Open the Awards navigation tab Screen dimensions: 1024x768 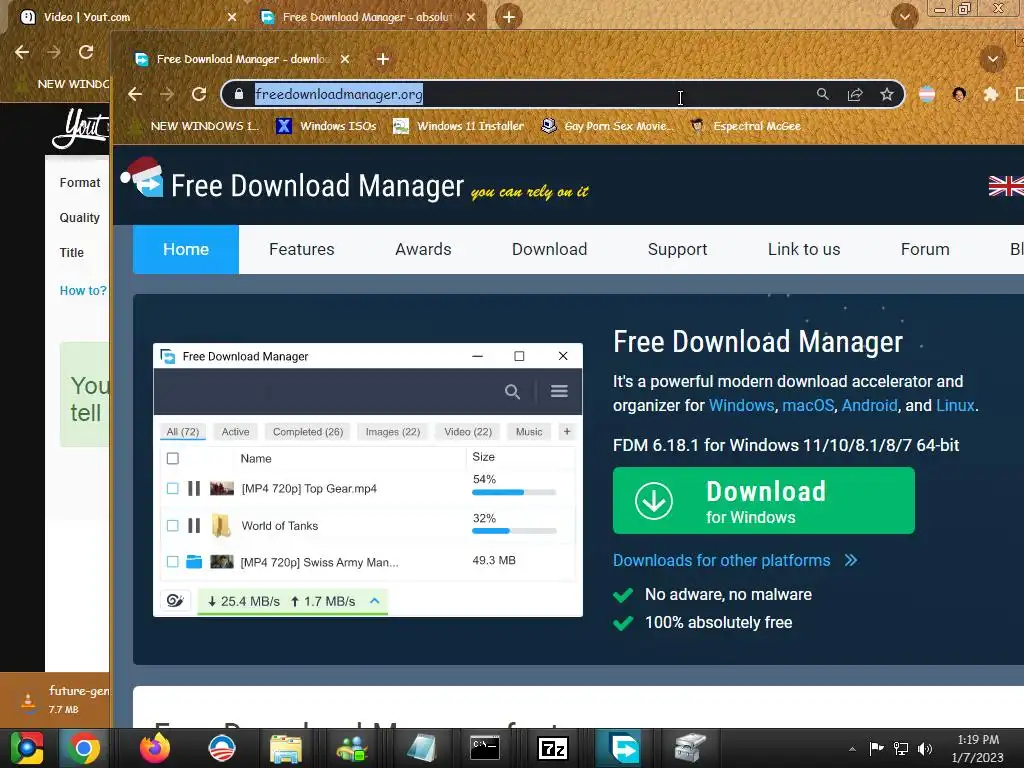click(x=423, y=249)
